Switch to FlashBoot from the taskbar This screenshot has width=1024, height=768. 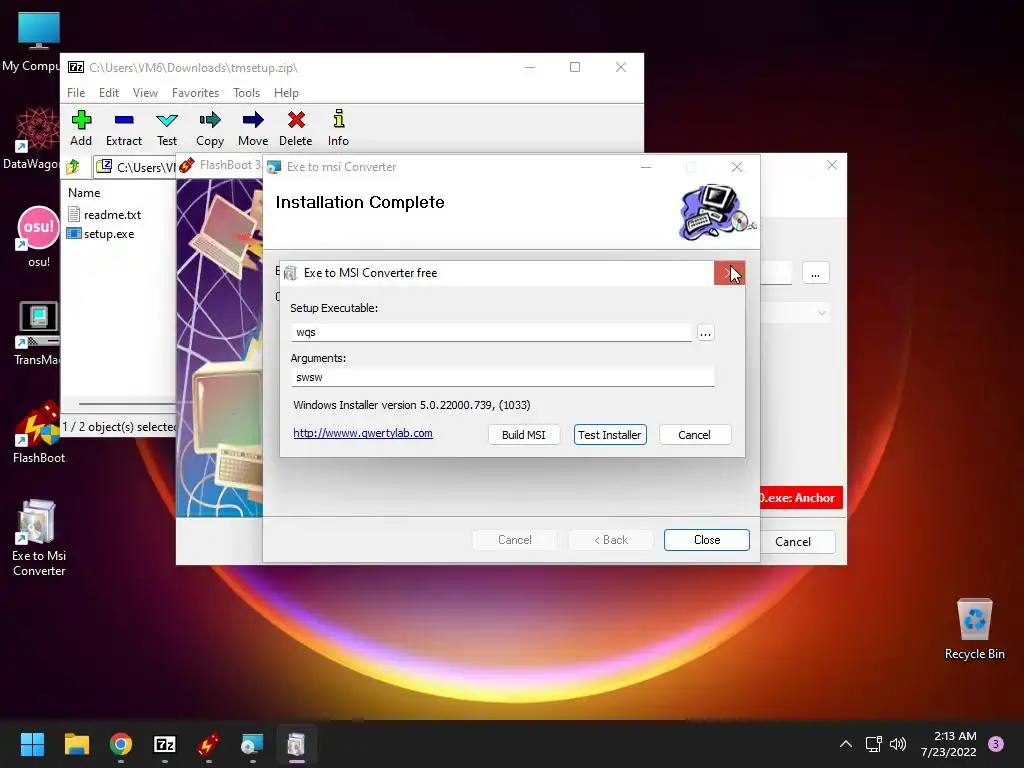tap(208, 744)
